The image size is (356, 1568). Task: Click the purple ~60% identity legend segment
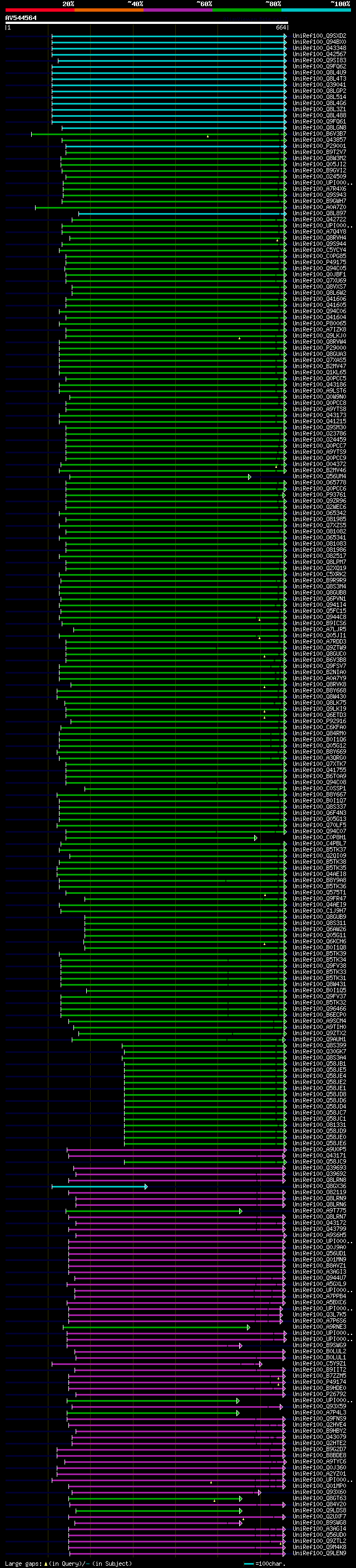tap(177, 10)
